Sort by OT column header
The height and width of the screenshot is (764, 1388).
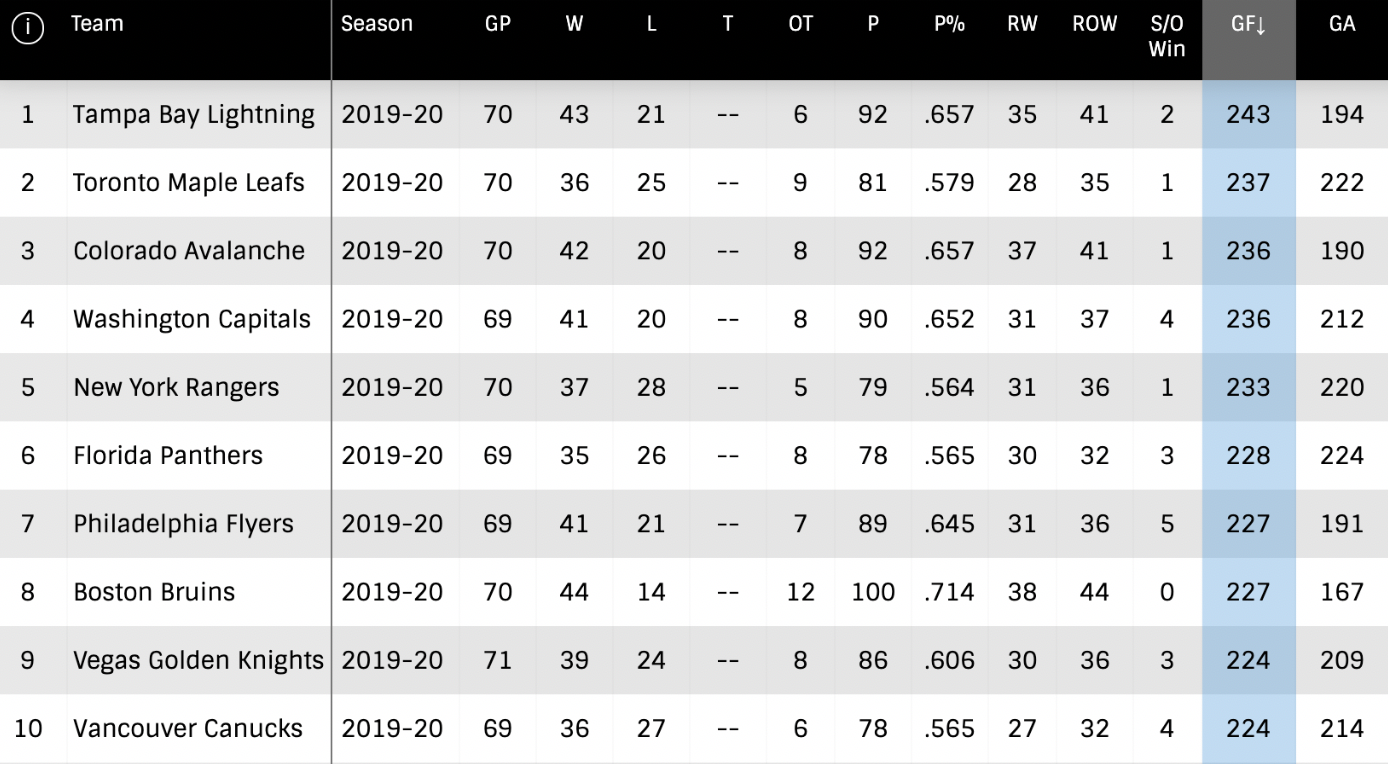tap(800, 26)
